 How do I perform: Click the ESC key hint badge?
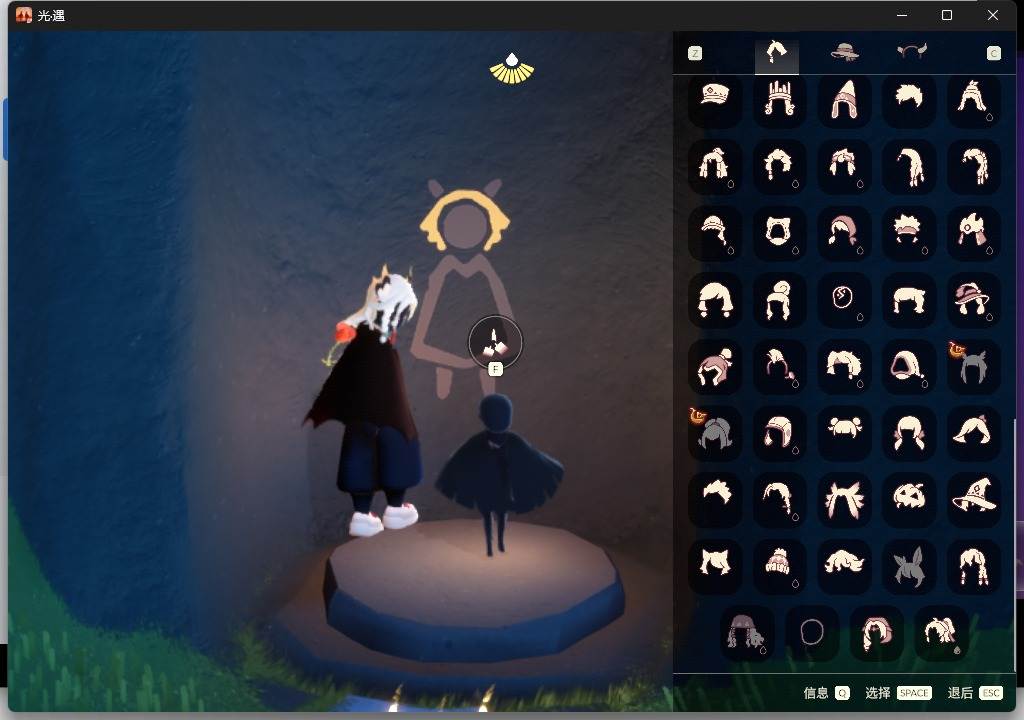[x=991, y=693]
